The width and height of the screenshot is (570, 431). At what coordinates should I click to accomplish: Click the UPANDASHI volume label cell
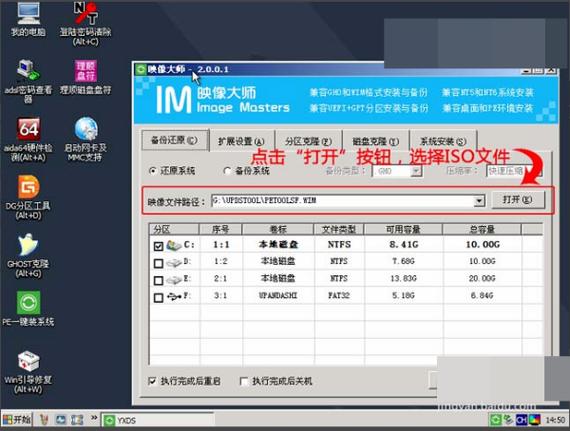coord(278,296)
